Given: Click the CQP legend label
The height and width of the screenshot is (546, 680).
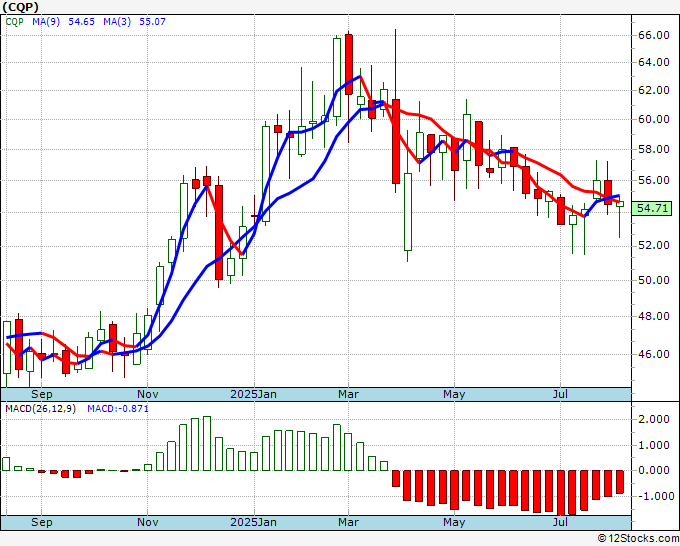Looking at the screenshot, I should (14, 22).
